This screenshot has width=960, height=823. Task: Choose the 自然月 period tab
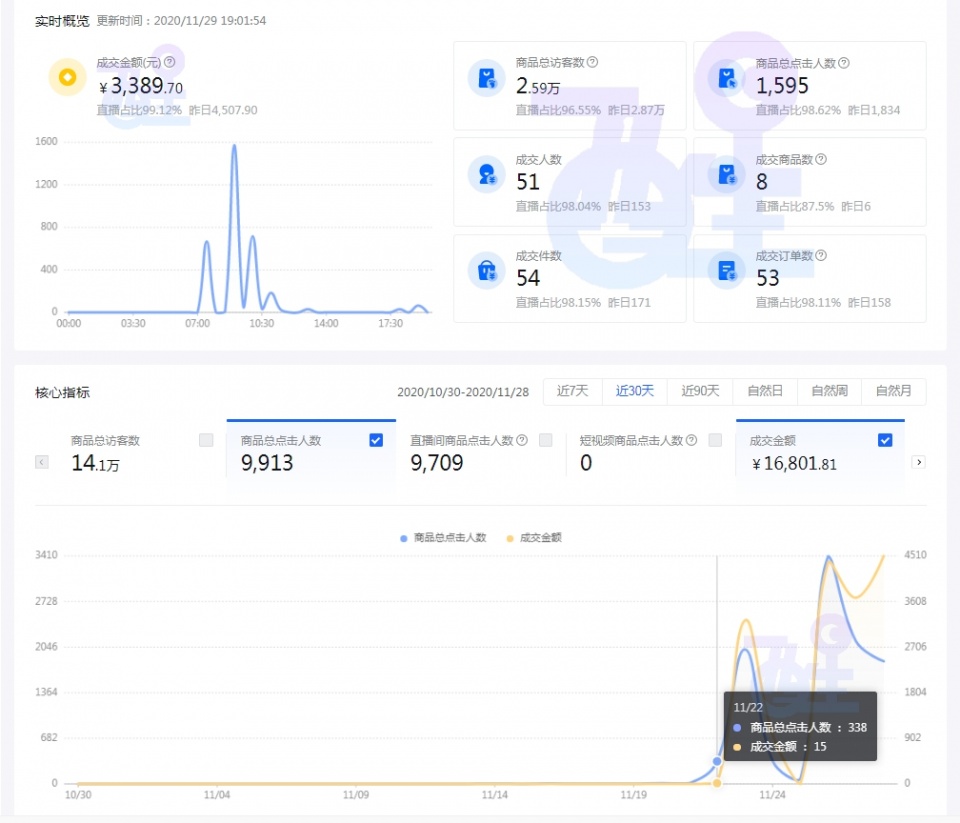[894, 391]
